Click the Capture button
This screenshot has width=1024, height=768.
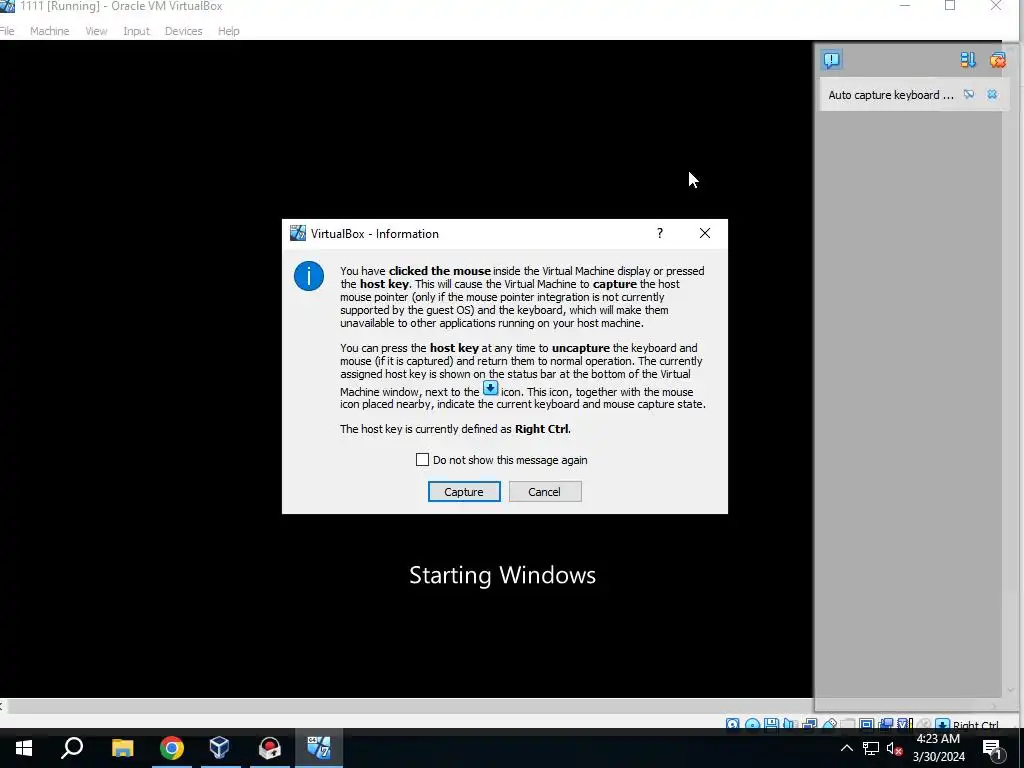pyautogui.click(x=464, y=492)
